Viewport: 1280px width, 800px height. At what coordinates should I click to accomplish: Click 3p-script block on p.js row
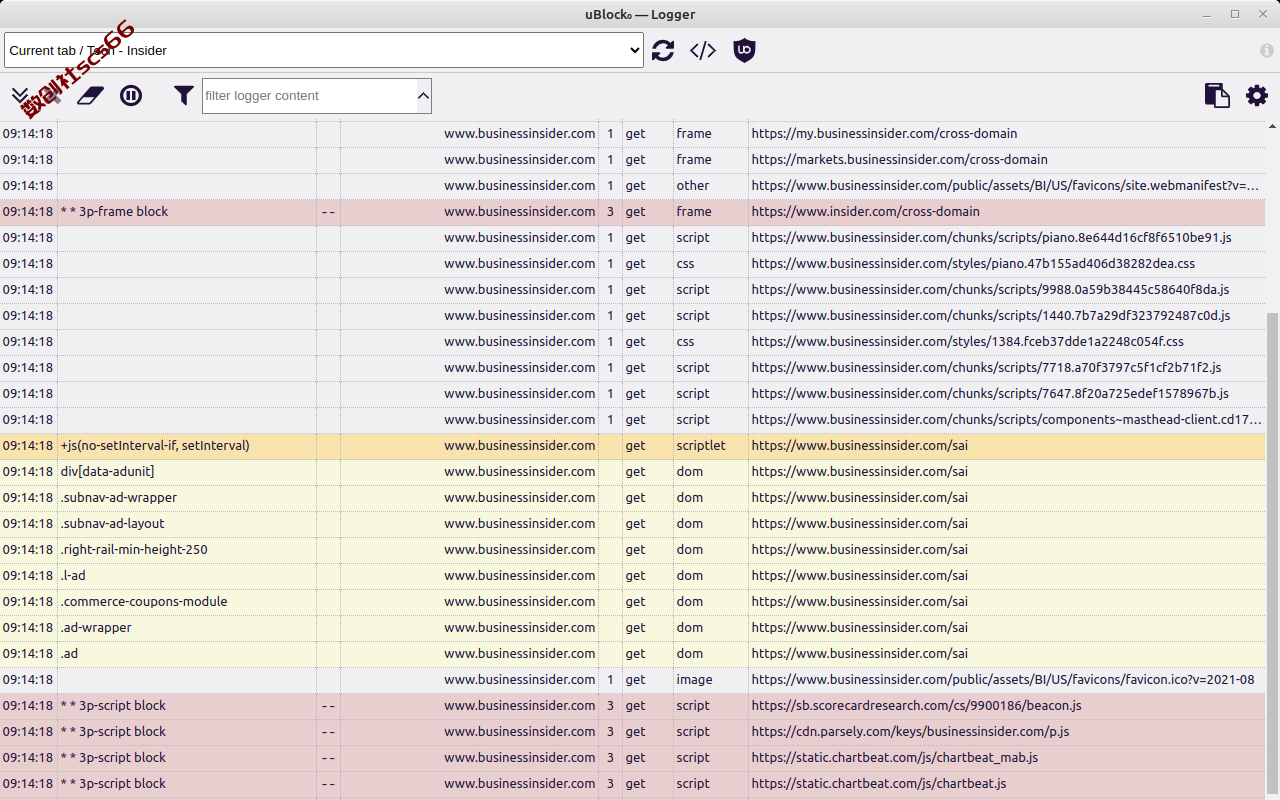click(113, 732)
